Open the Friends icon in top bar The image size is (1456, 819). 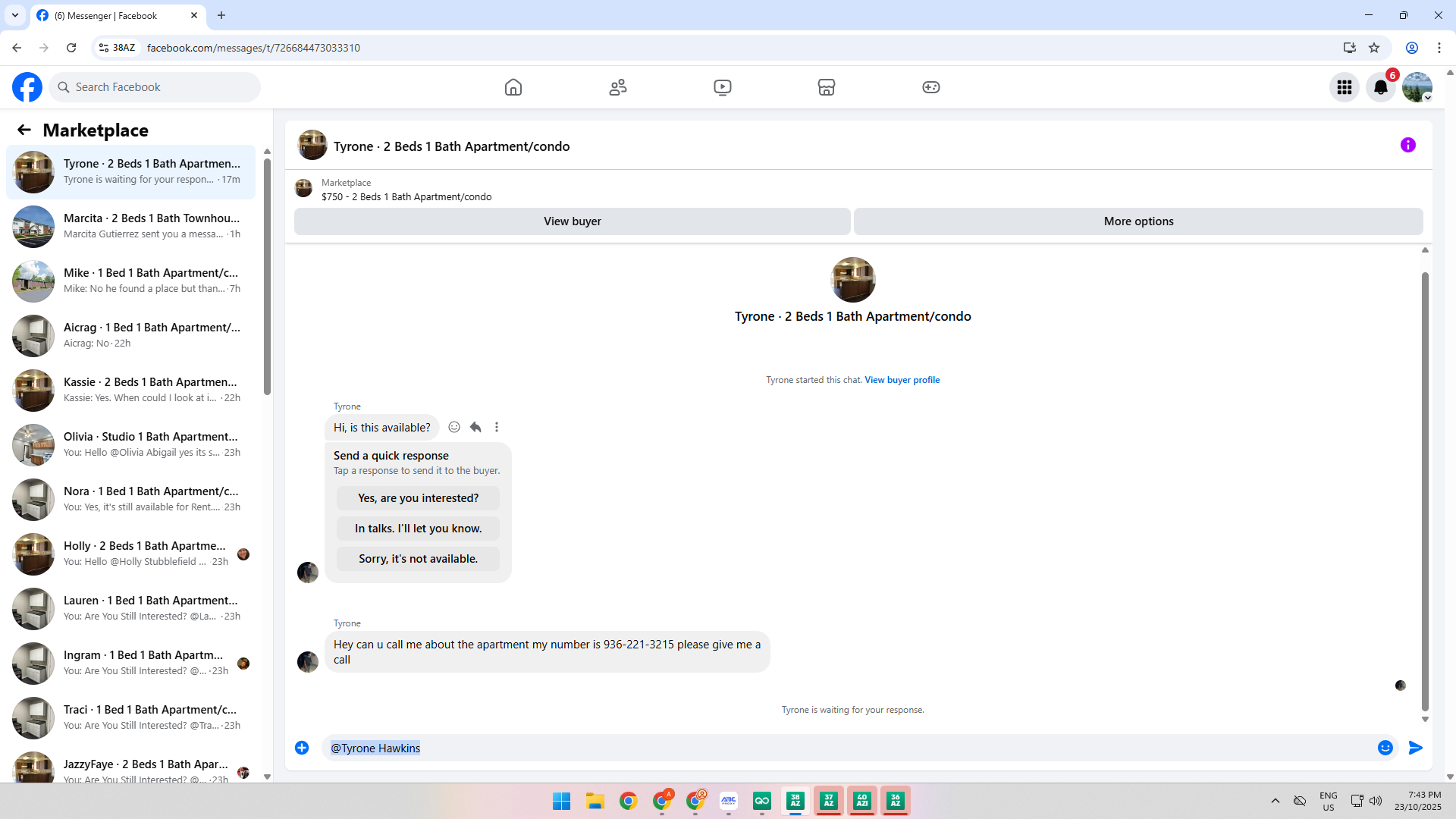[618, 87]
